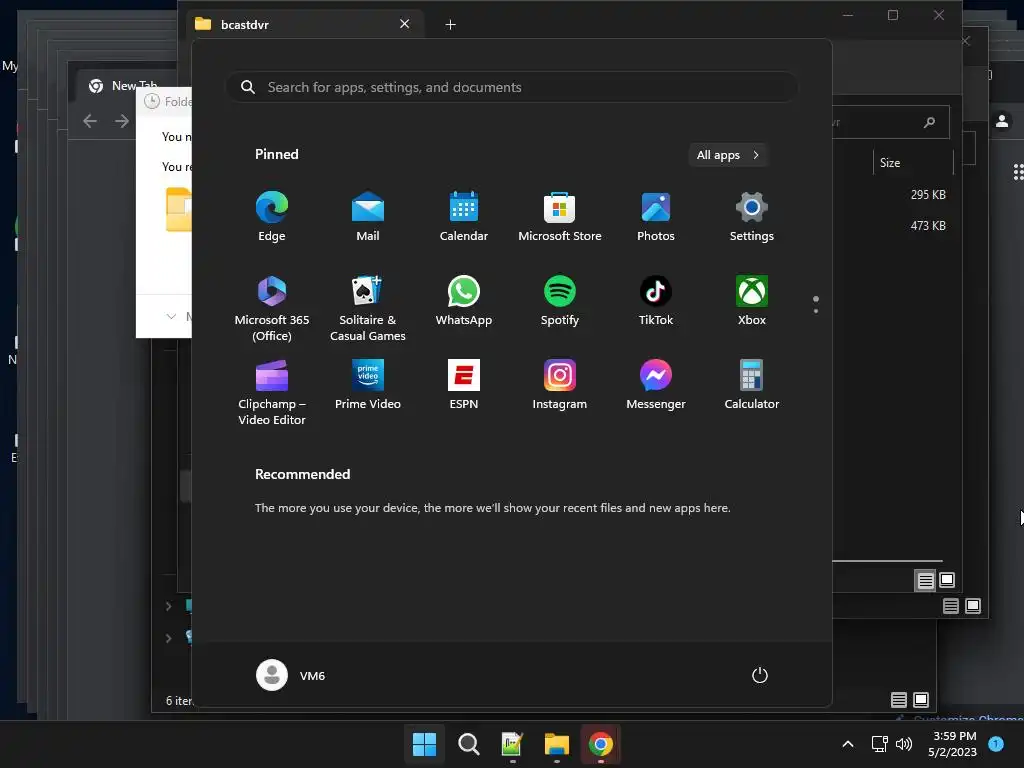Launch the Mail app
1024x768 pixels.
pos(368,217)
